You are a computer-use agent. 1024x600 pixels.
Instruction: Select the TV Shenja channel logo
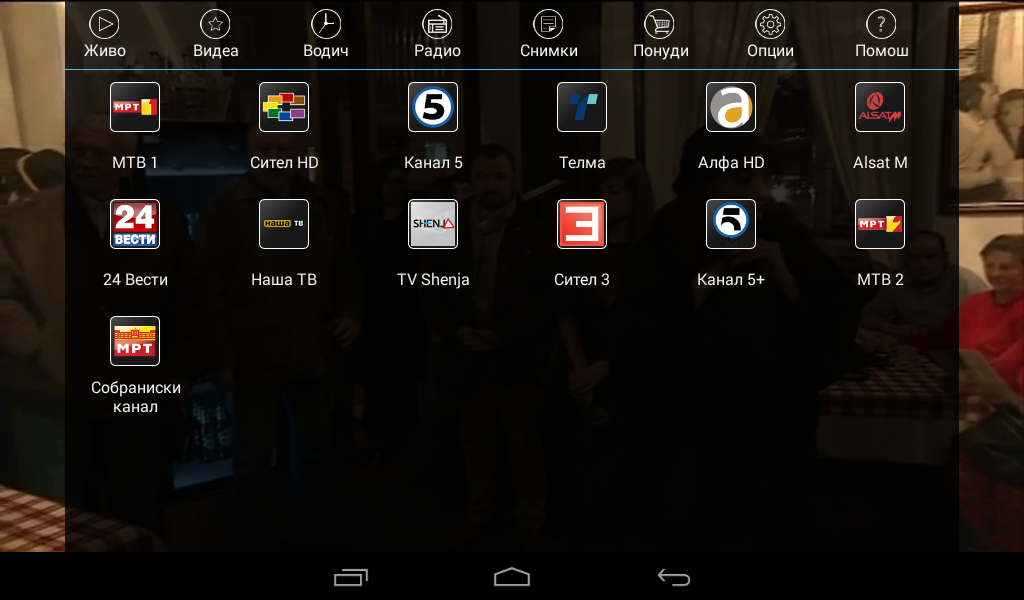tap(433, 224)
